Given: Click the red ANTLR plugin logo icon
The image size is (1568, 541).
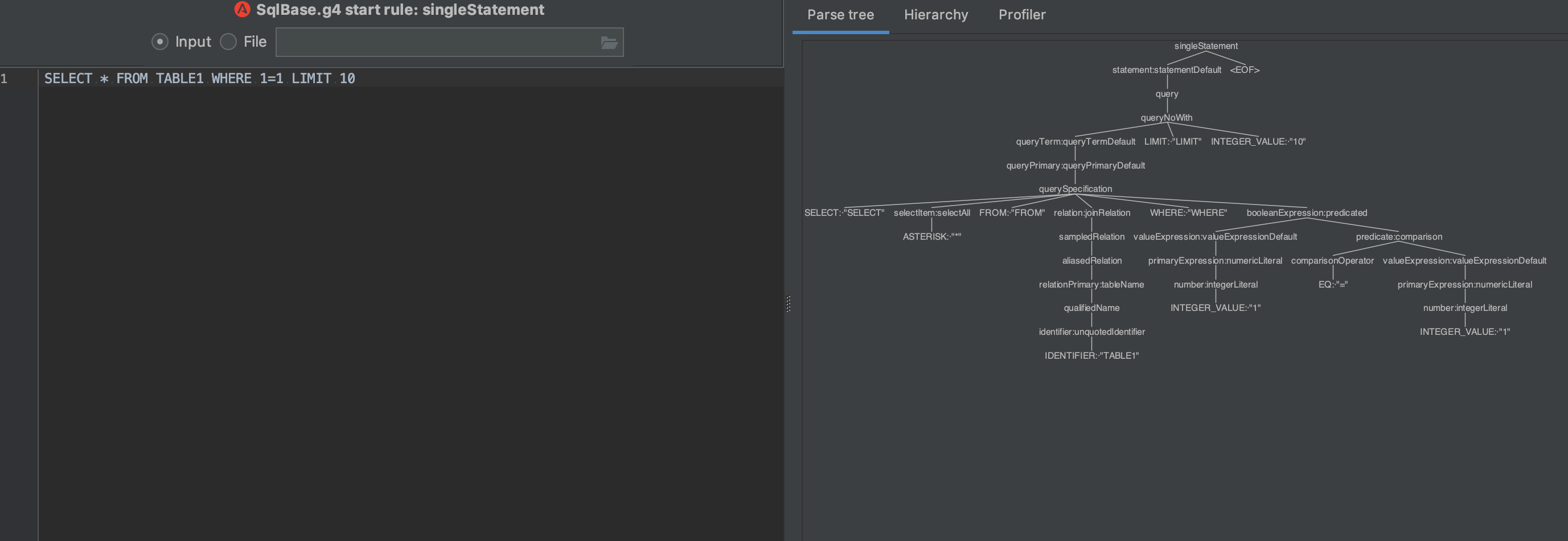Looking at the screenshot, I should tap(243, 9).
